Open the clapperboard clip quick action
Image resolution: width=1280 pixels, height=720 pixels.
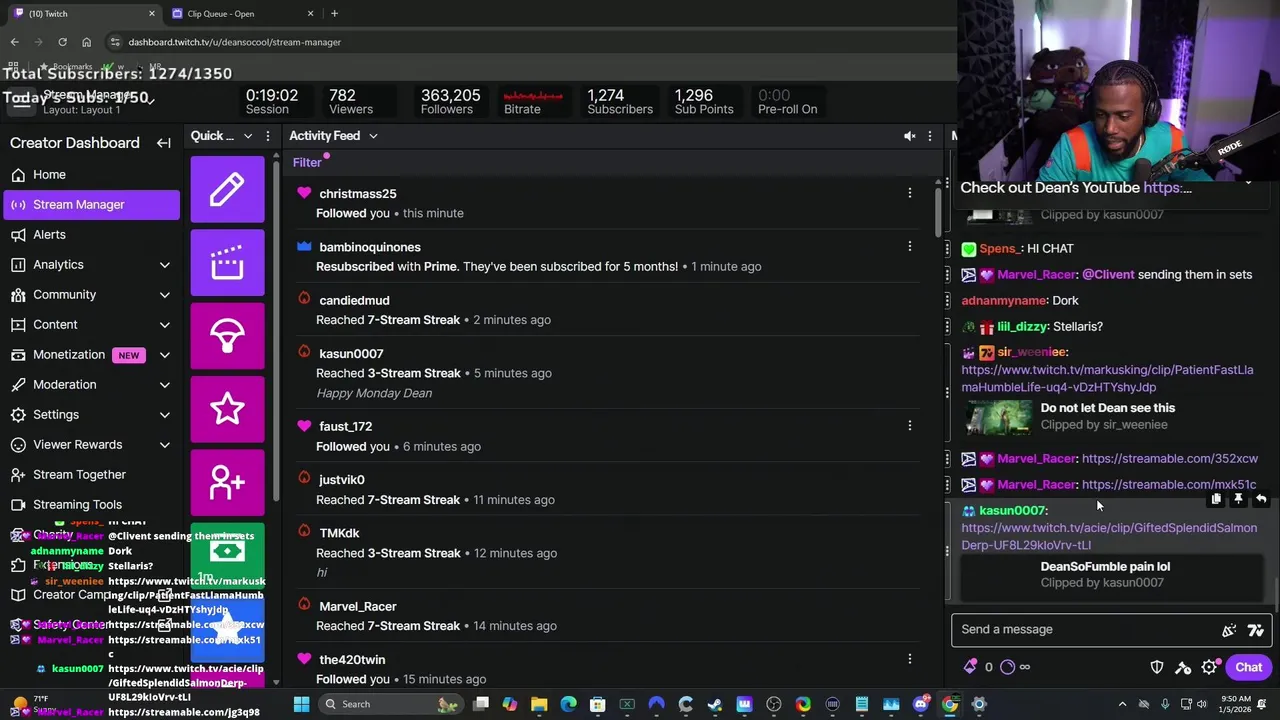pos(227,263)
